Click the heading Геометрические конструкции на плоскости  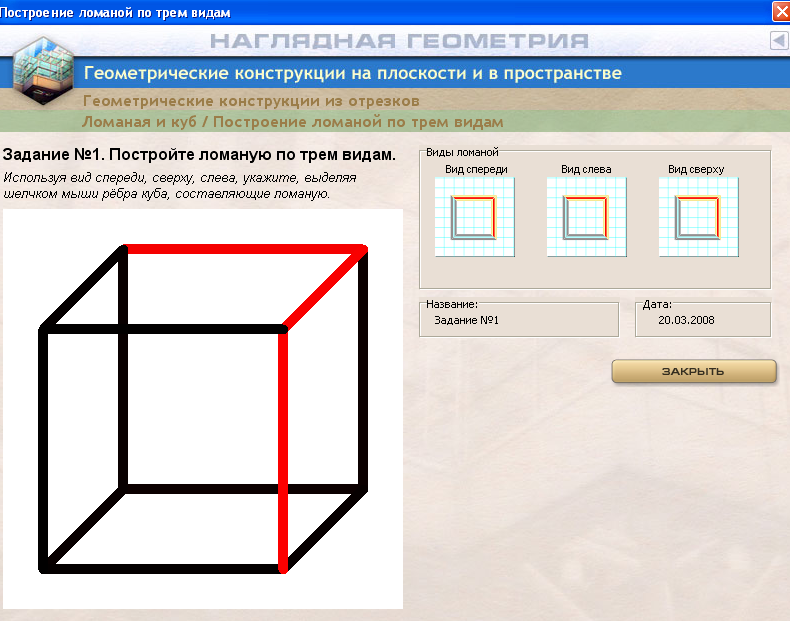coord(353,73)
